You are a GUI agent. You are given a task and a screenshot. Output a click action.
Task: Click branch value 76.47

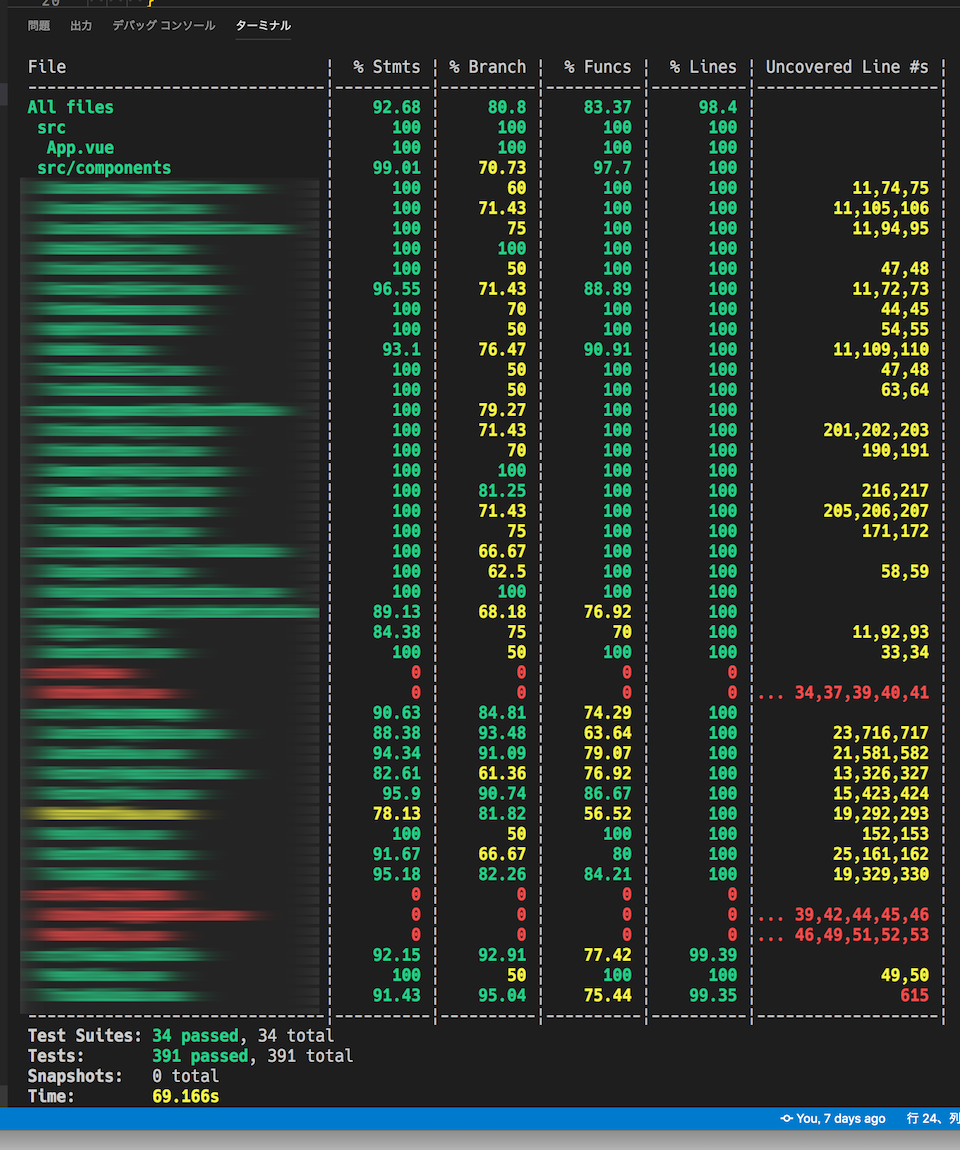pyautogui.click(x=502, y=349)
